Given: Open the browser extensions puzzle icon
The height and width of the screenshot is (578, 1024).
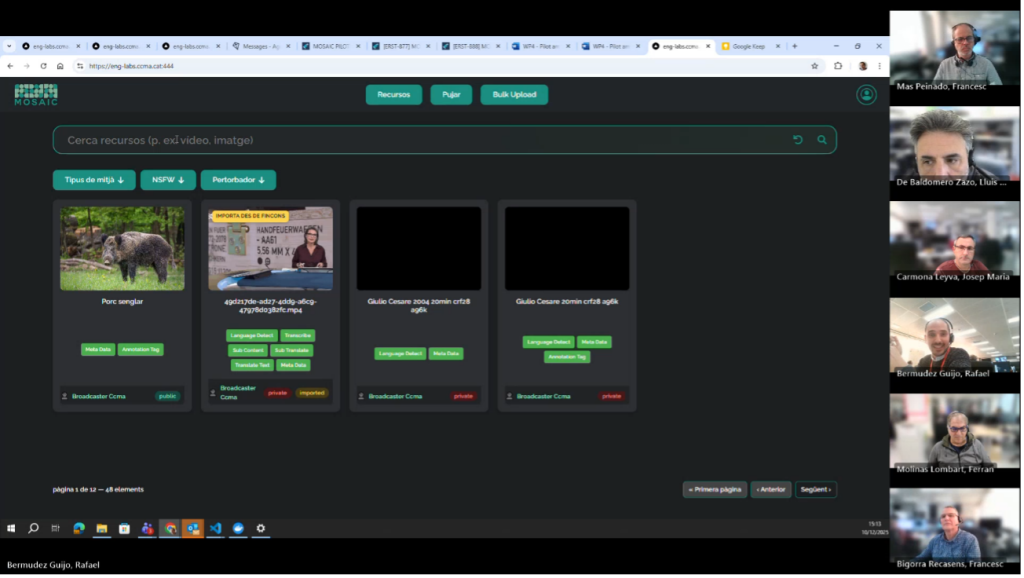Looking at the screenshot, I should tap(838, 66).
